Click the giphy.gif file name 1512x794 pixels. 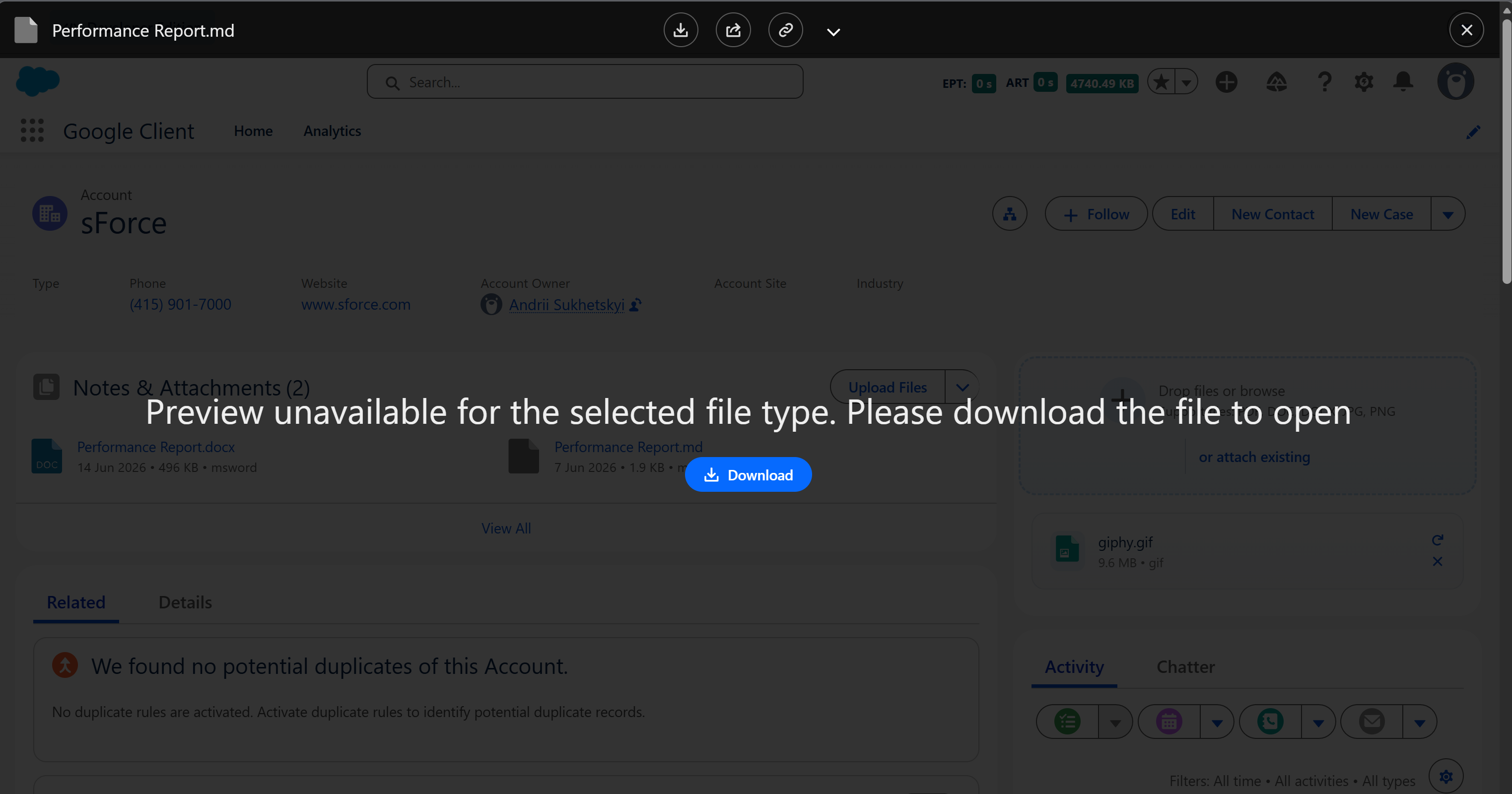pyautogui.click(x=1125, y=542)
